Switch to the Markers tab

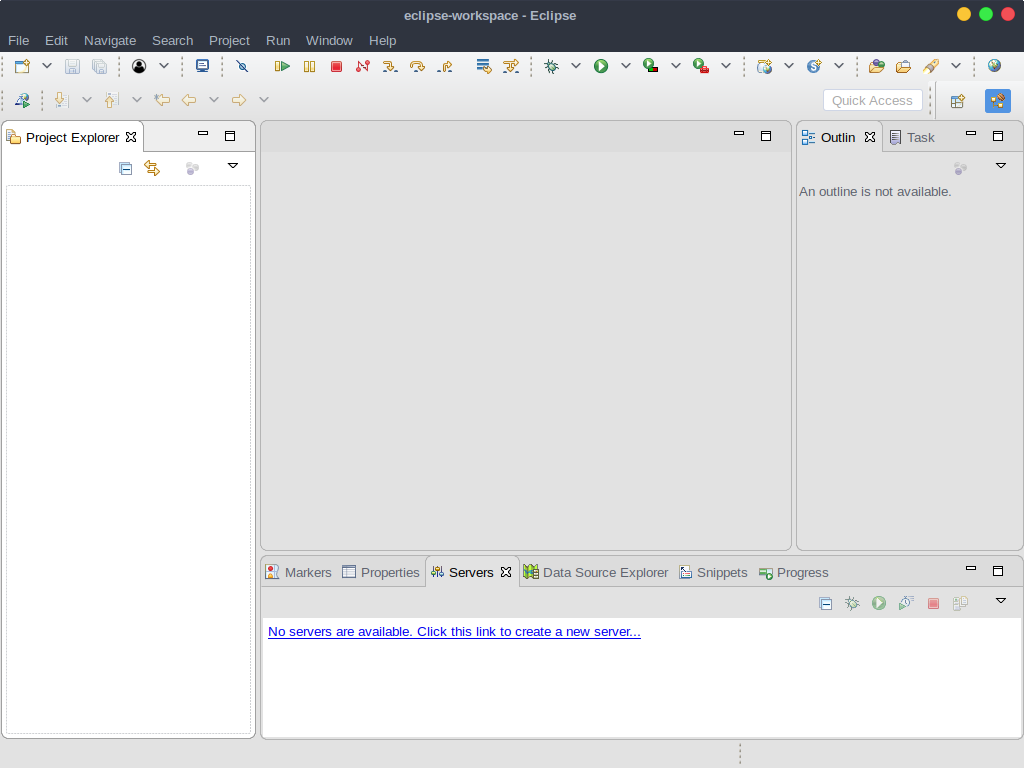(x=298, y=573)
